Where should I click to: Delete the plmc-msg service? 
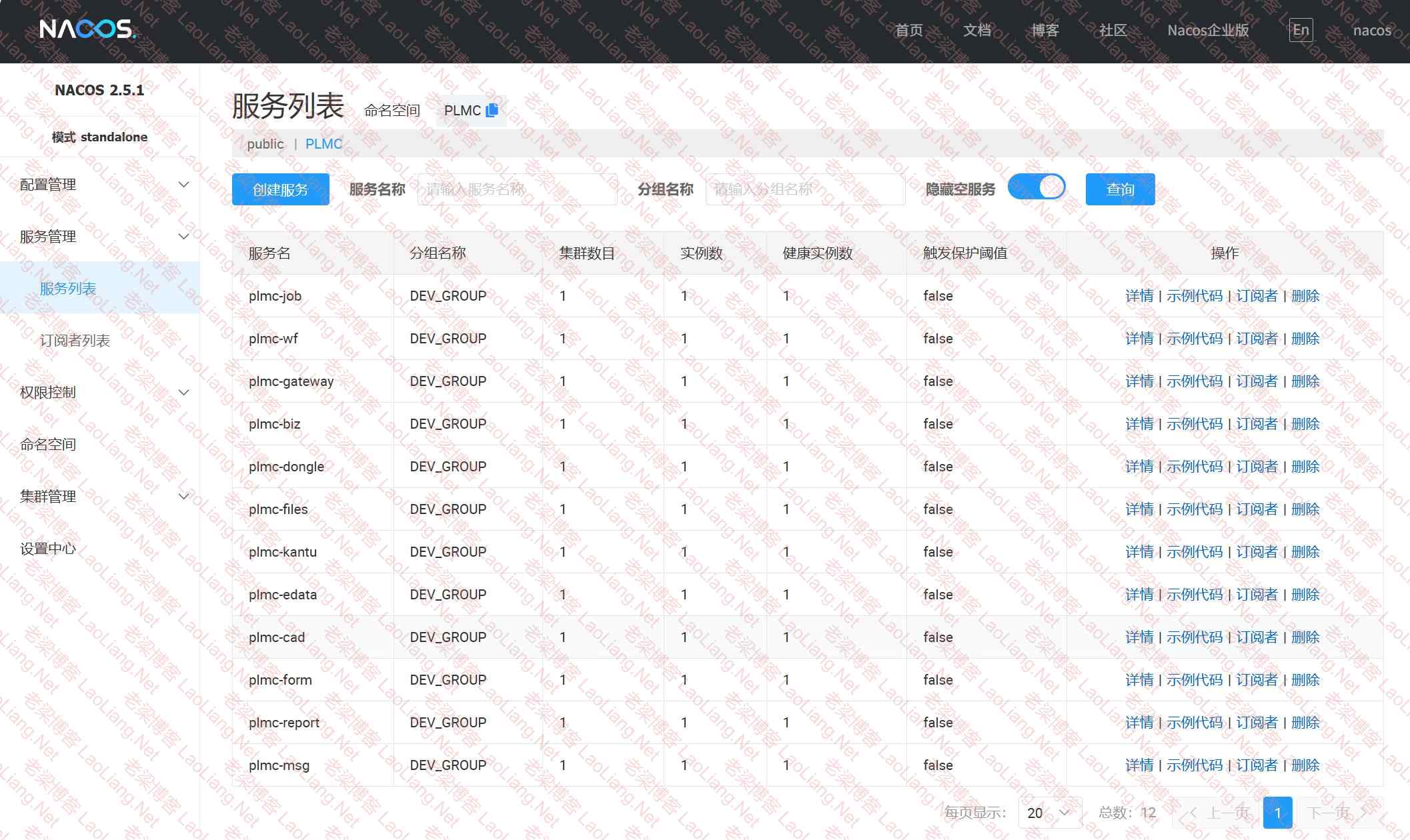[1305, 765]
